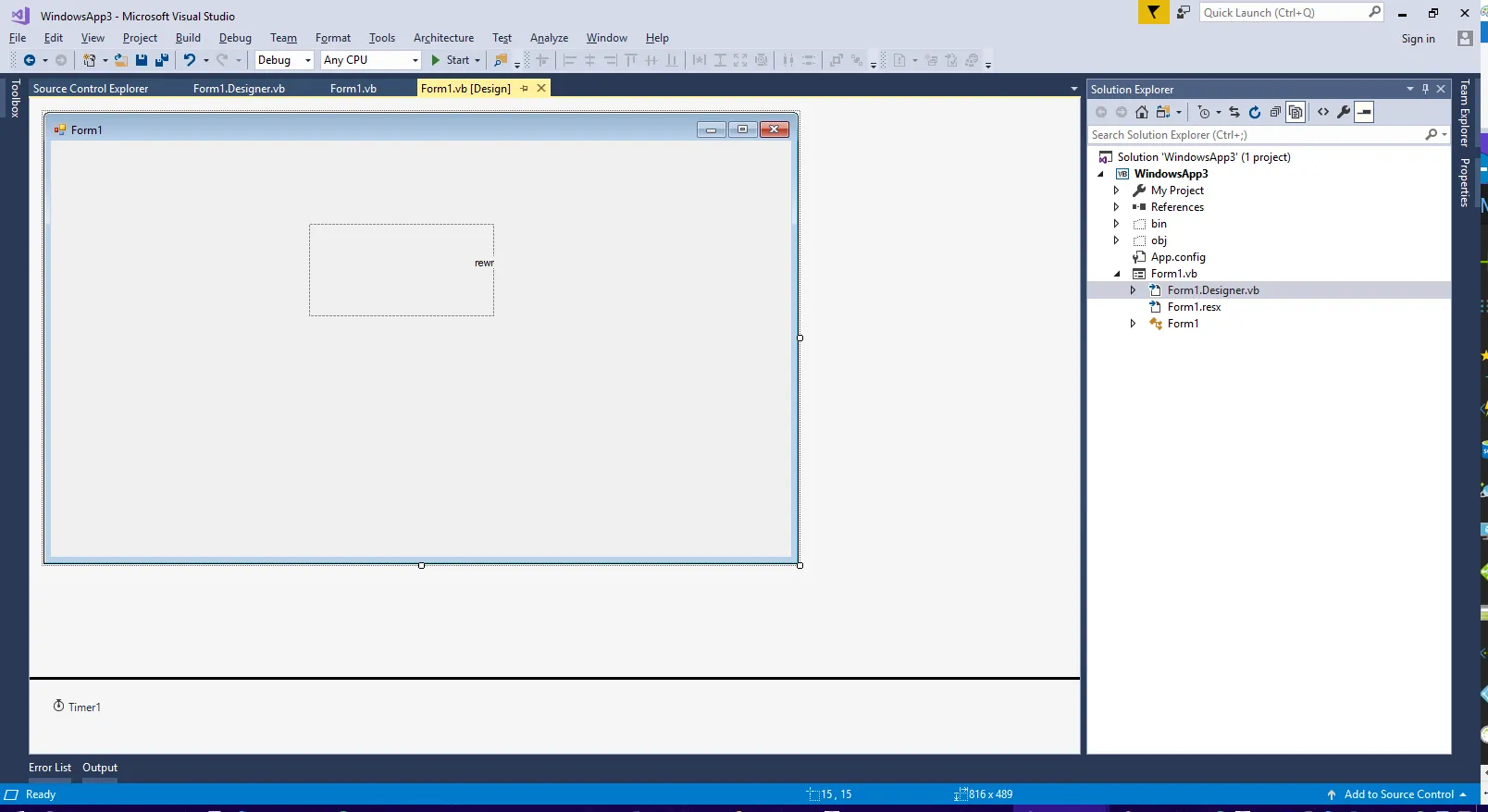Switch to the Source Control Explorer tab
This screenshot has width=1488, height=812.
pyautogui.click(x=91, y=89)
